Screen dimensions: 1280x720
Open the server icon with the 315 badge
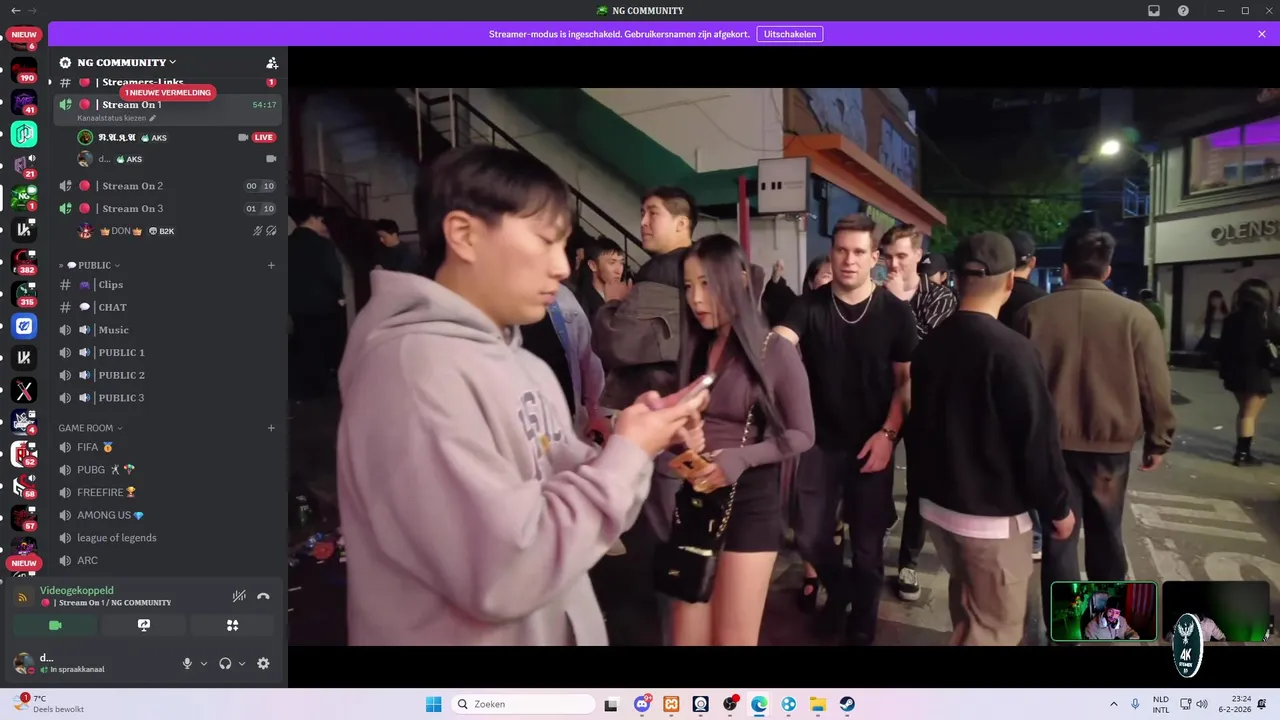click(x=24, y=294)
